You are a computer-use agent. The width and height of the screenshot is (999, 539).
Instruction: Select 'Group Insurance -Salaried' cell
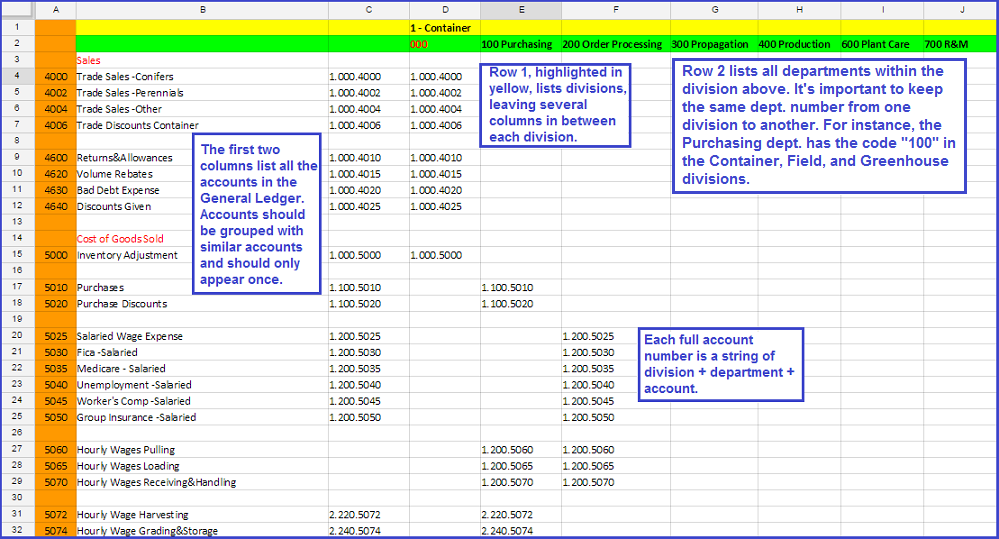coord(202,417)
